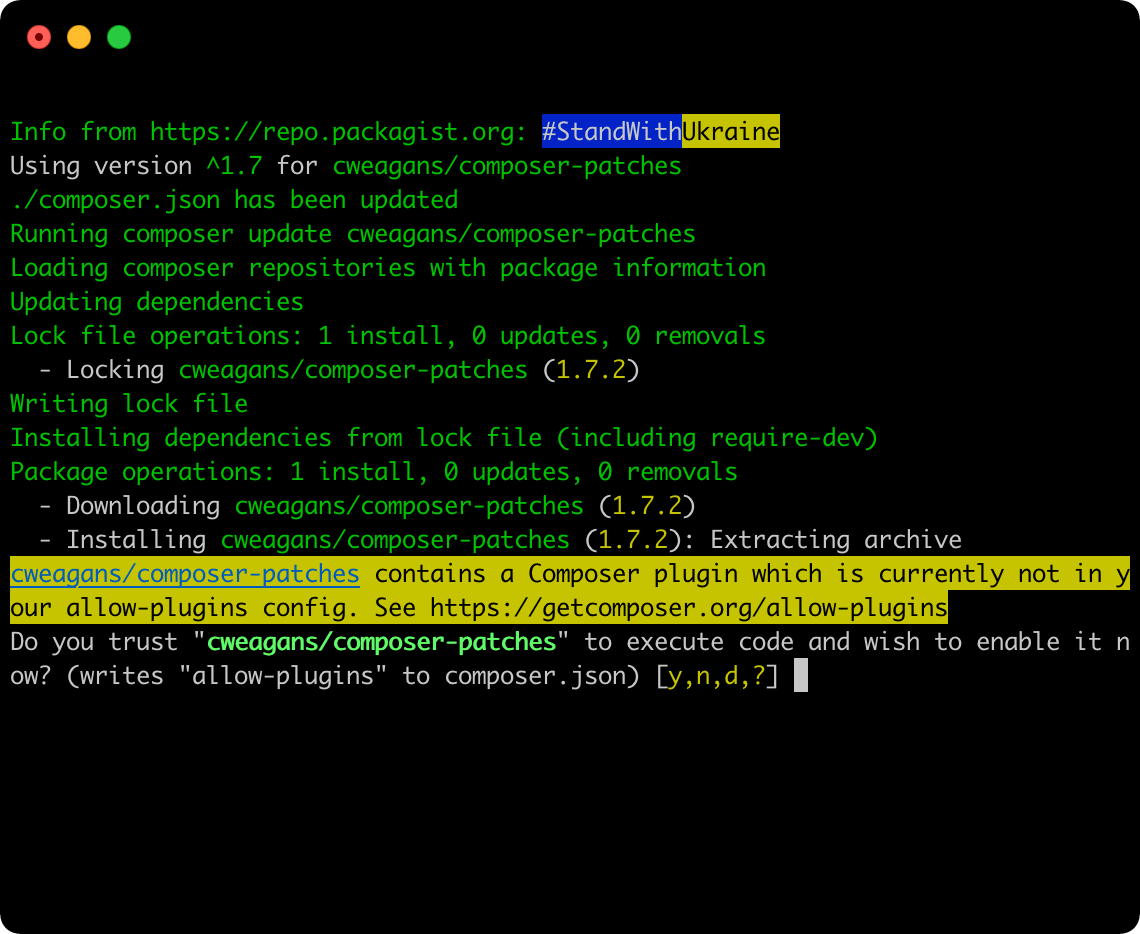Click version 1.7.2 on the Downloading line
This screenshot has width=1140, height=934.
tap(647, 506)
